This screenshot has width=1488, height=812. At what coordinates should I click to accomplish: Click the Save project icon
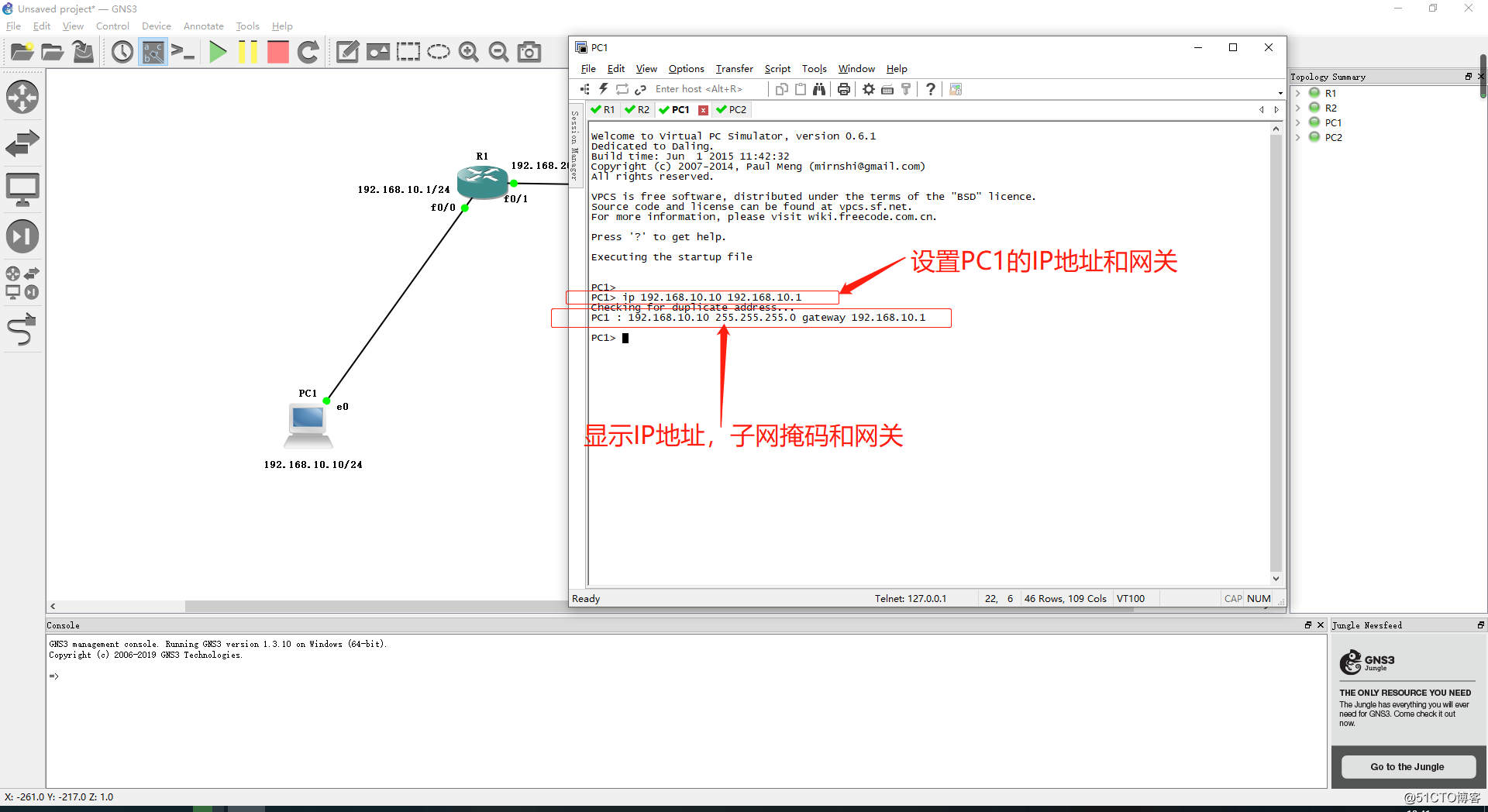pos(82,52)
